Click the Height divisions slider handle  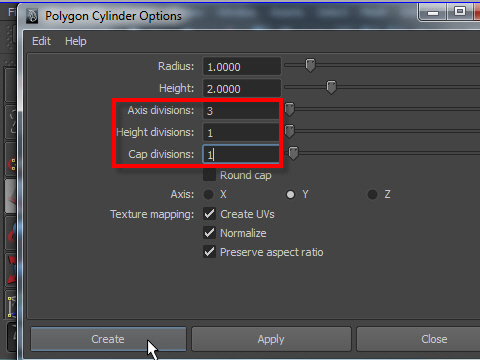[x=289, y=131]
